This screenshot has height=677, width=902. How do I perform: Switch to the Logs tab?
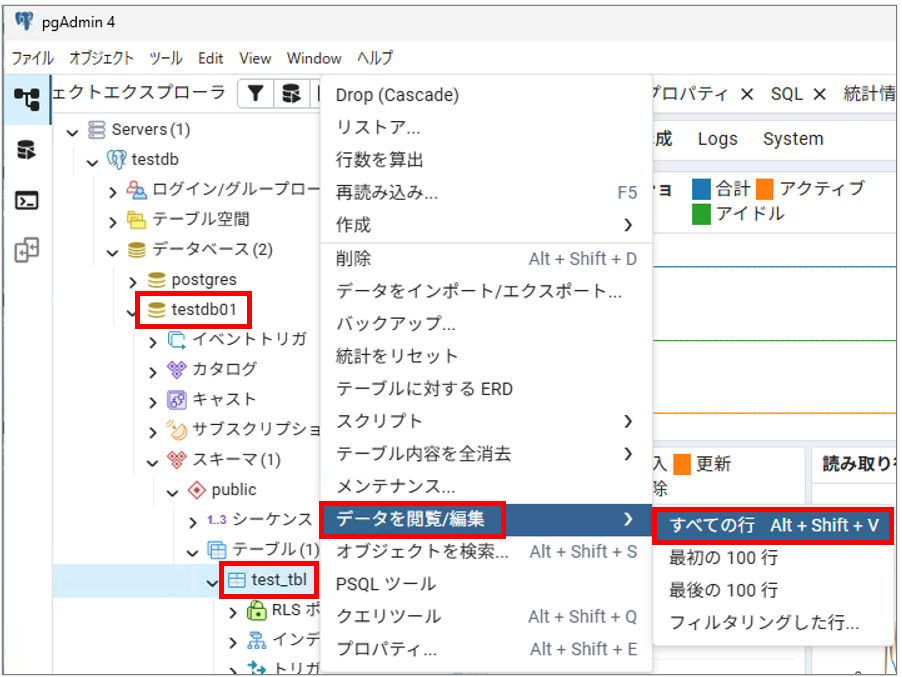pyautogui.click(x=717, y=139)
